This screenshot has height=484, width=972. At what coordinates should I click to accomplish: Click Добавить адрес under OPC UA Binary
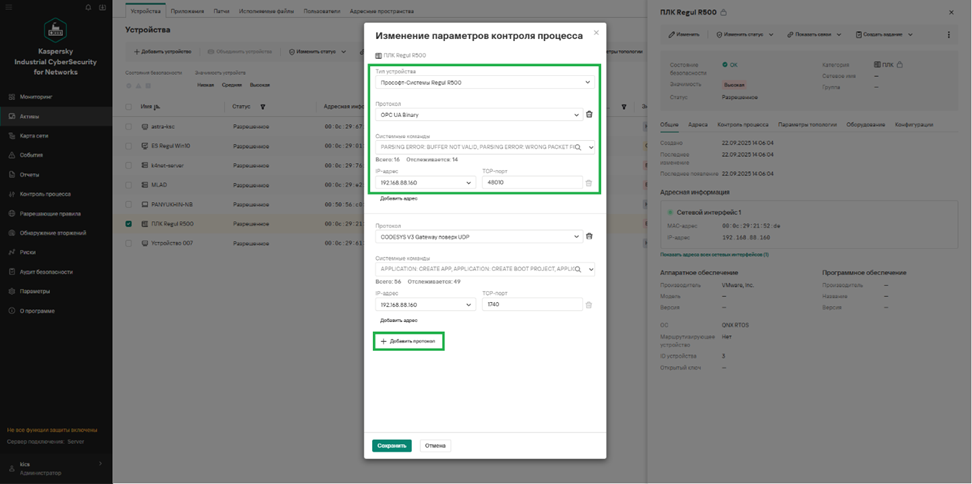point(399,198)
